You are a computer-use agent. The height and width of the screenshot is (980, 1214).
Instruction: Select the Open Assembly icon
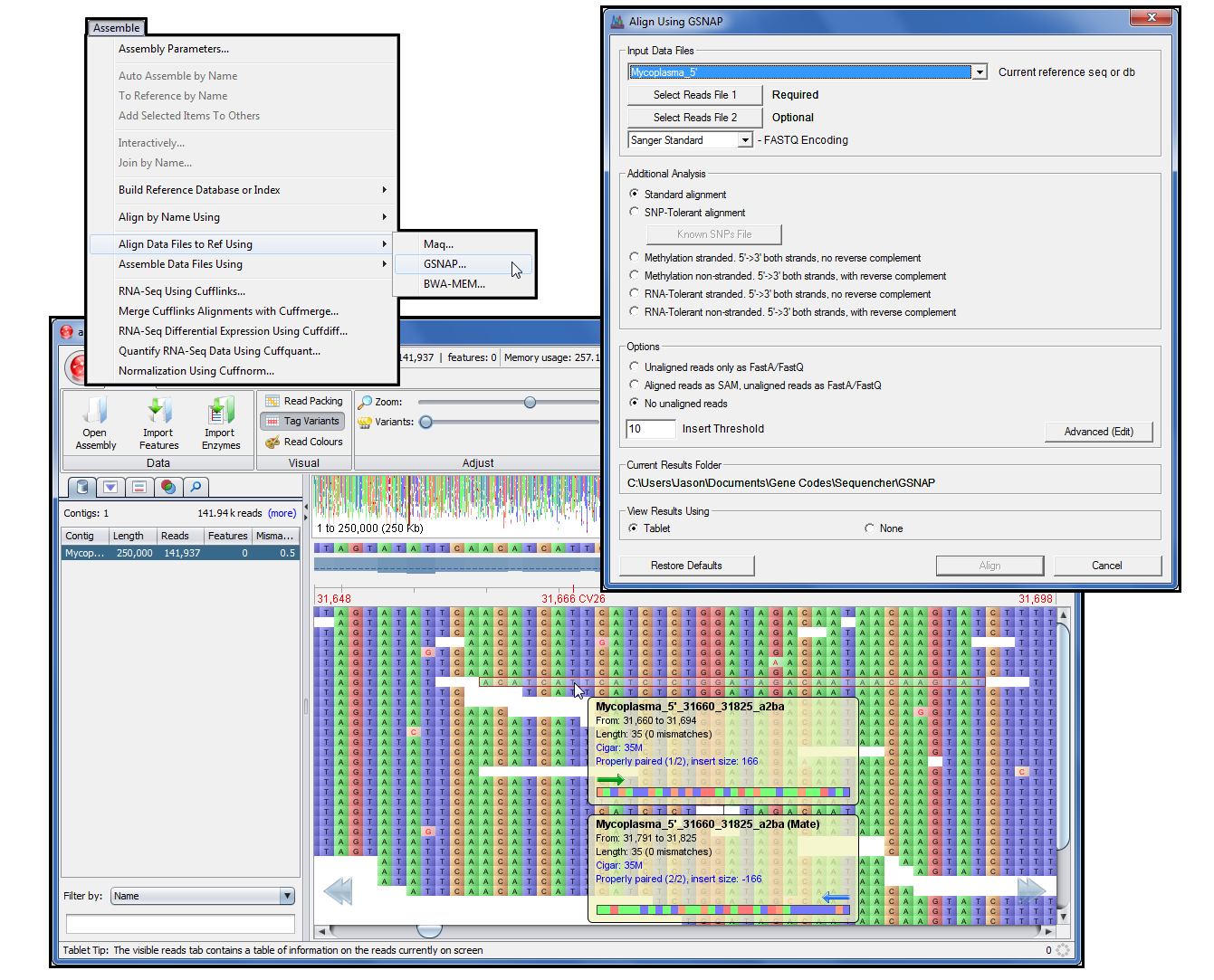click(x=94, y=423)
